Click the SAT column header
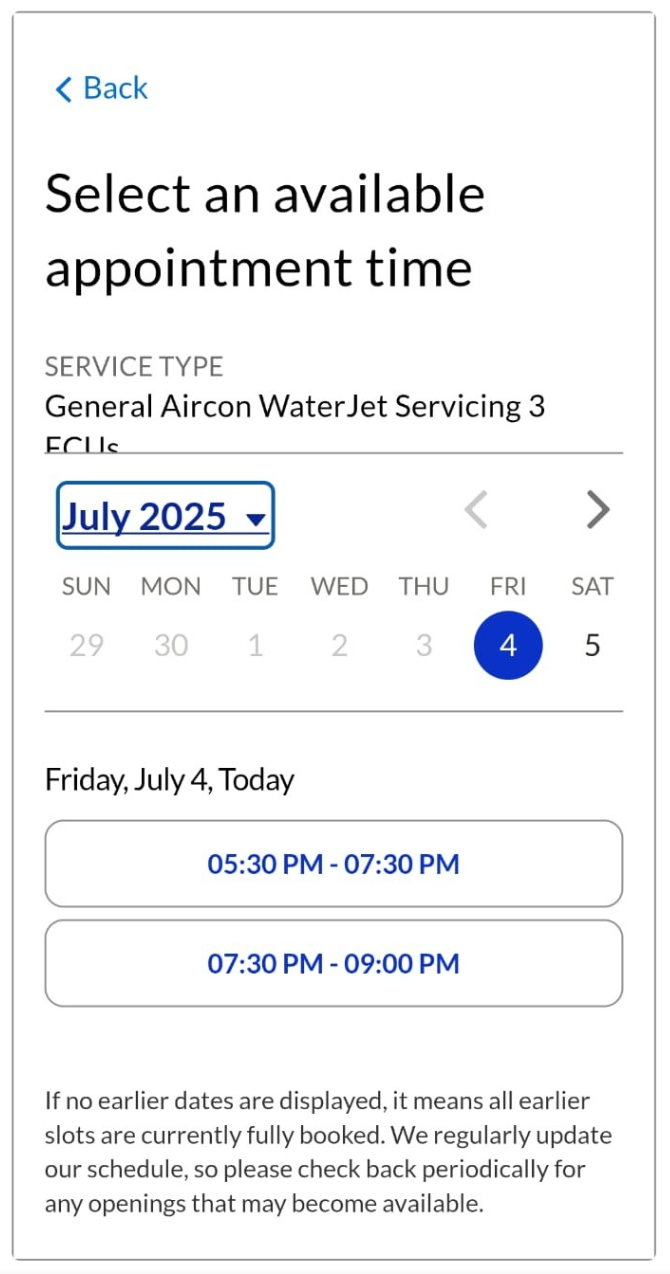Screen dimensions: 670x1274 tap(592, 587)
